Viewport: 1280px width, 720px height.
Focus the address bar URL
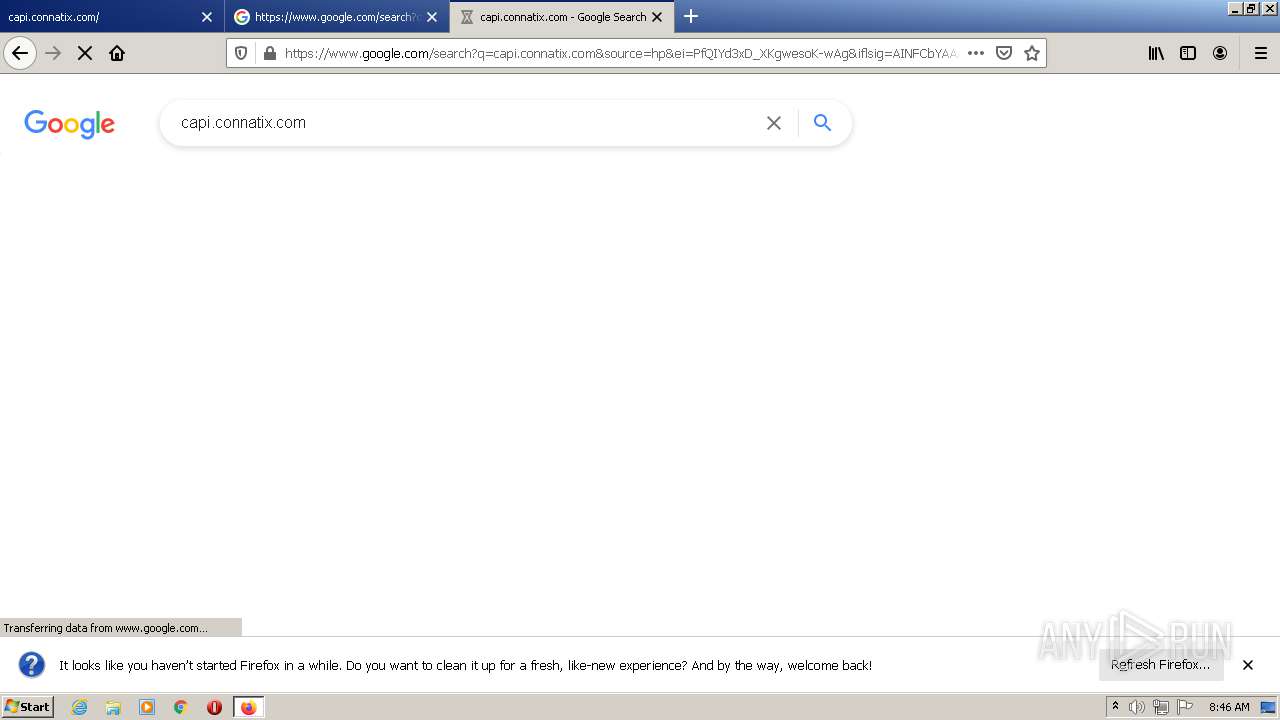(x=620, y=53)
